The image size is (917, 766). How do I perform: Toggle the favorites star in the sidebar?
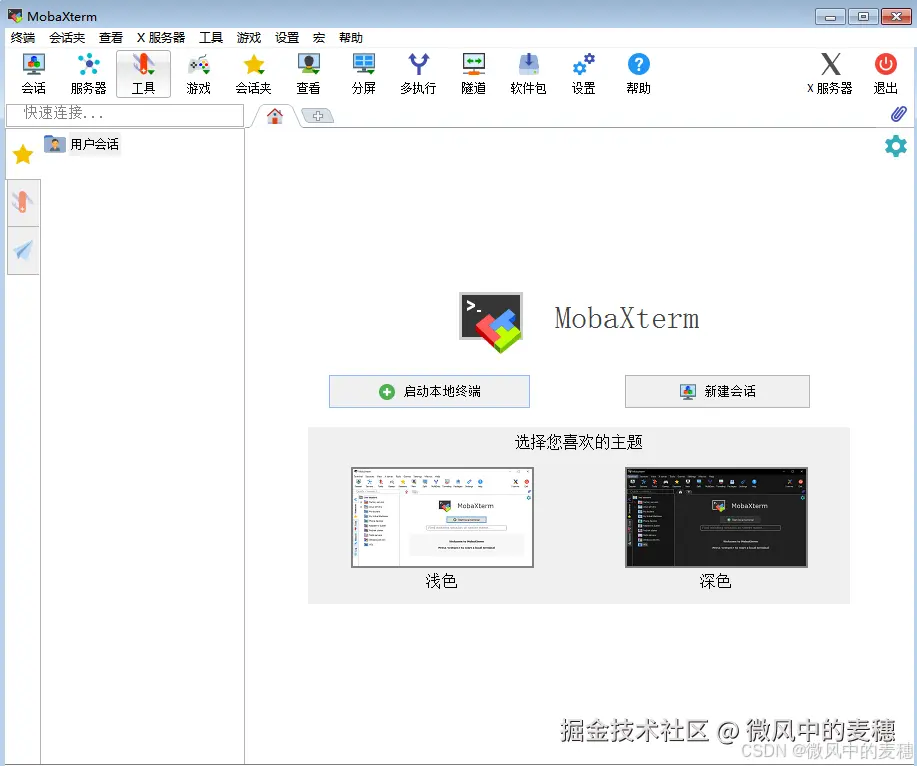point(23,153)
